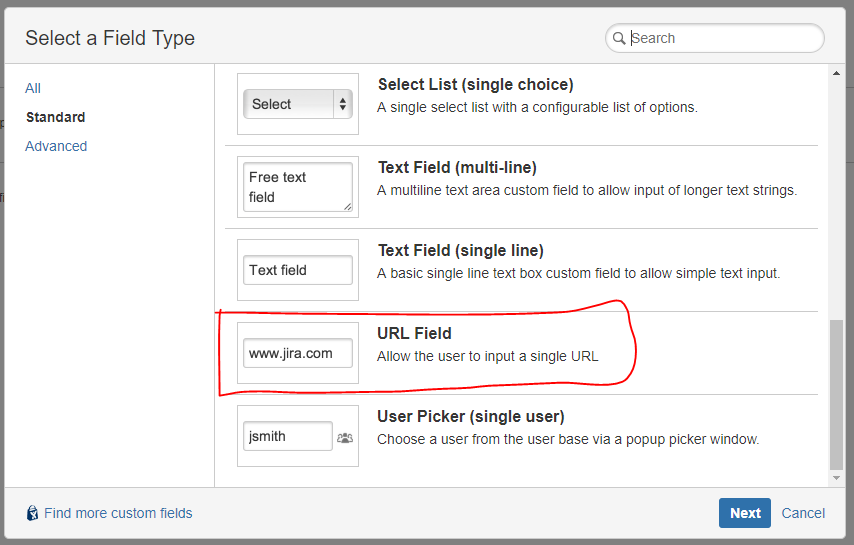
Task: Select the URL Field type
Action: coord(521,353)
